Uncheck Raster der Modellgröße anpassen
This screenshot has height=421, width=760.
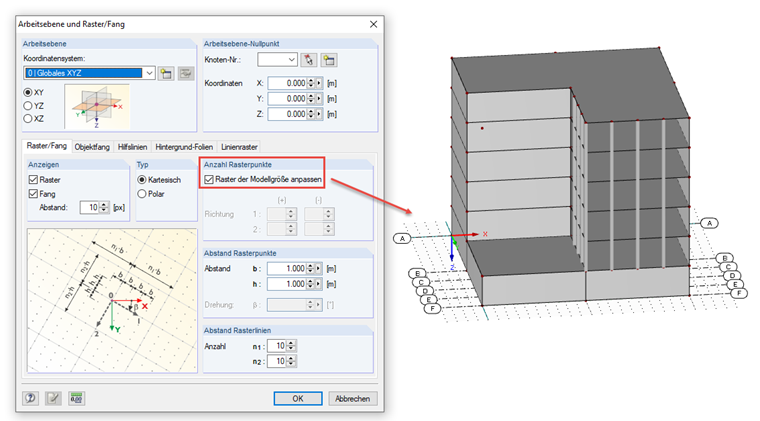click(x=209, y=179)
